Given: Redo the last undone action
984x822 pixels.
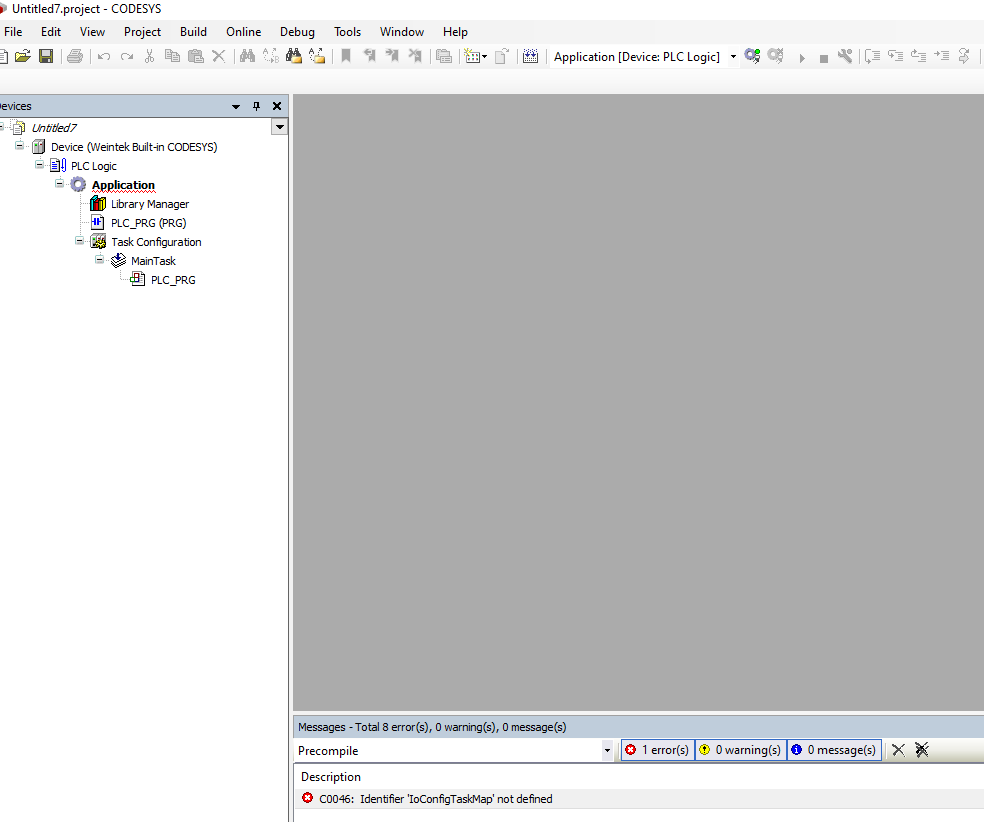Looking at the screenshot, I should pos(127,56).
